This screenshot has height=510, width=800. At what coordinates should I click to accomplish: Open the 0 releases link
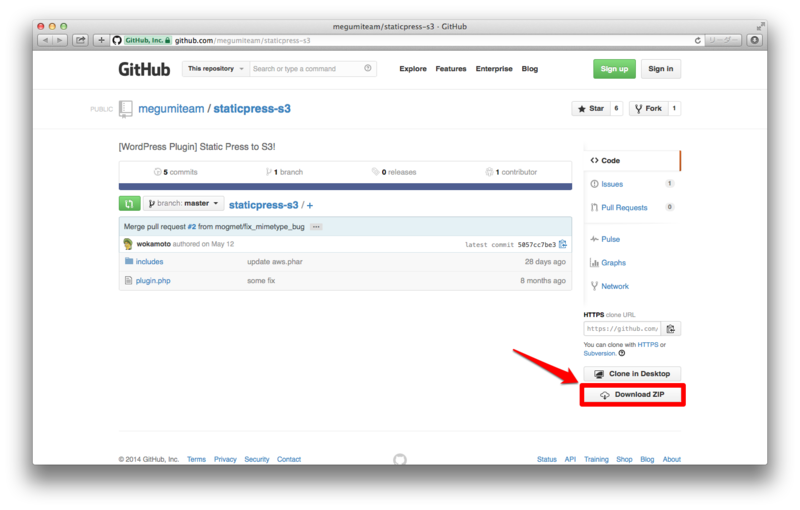click(x=394, y=172)
